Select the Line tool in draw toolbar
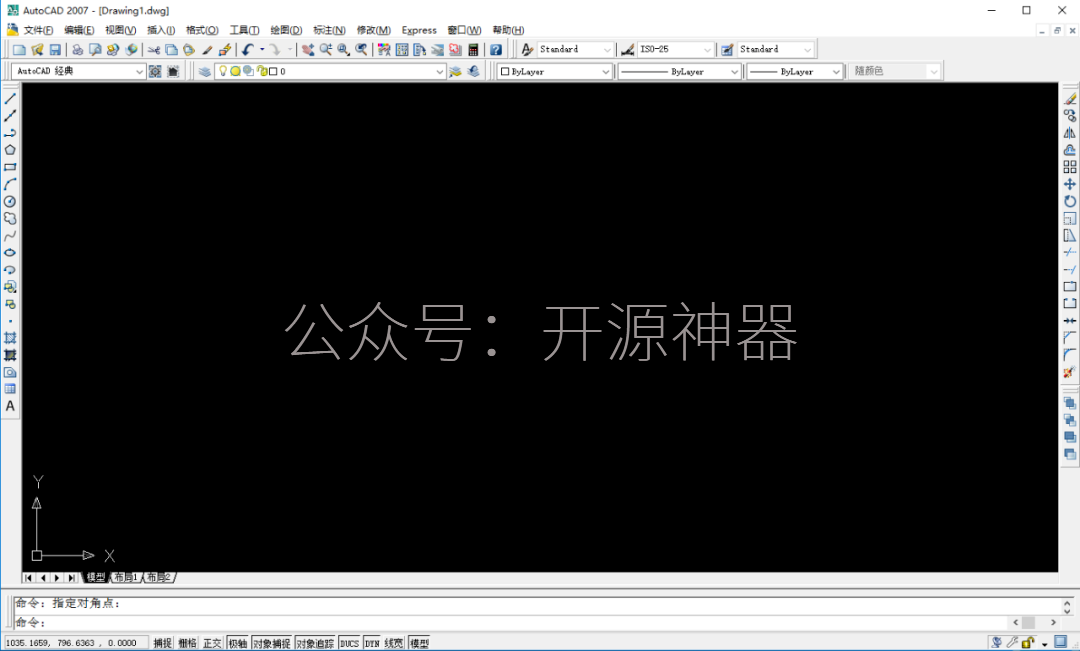The width and height of the screenshot is (1080, 651). click(10, 99)
